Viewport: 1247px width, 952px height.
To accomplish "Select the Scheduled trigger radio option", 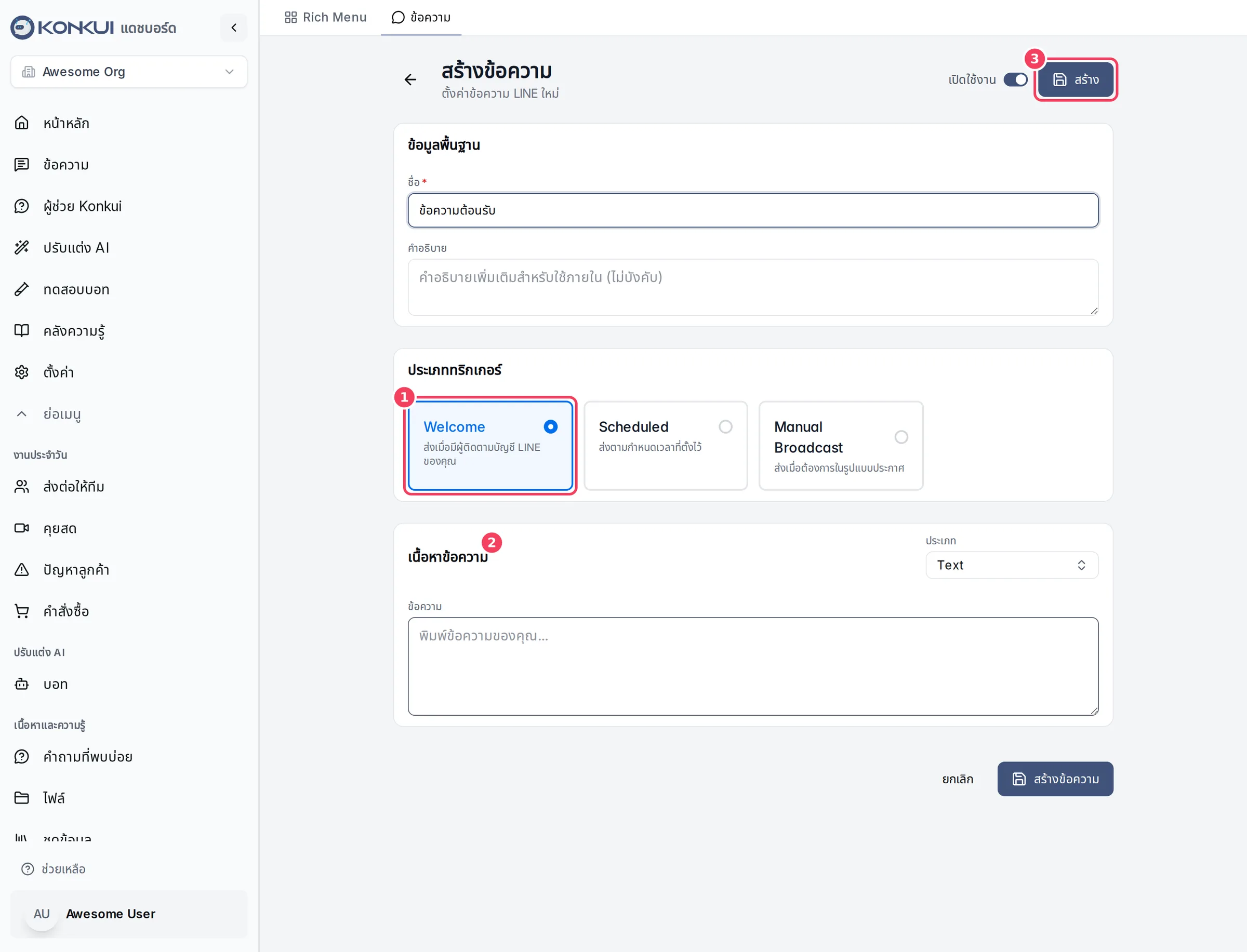I will [725, 427].
